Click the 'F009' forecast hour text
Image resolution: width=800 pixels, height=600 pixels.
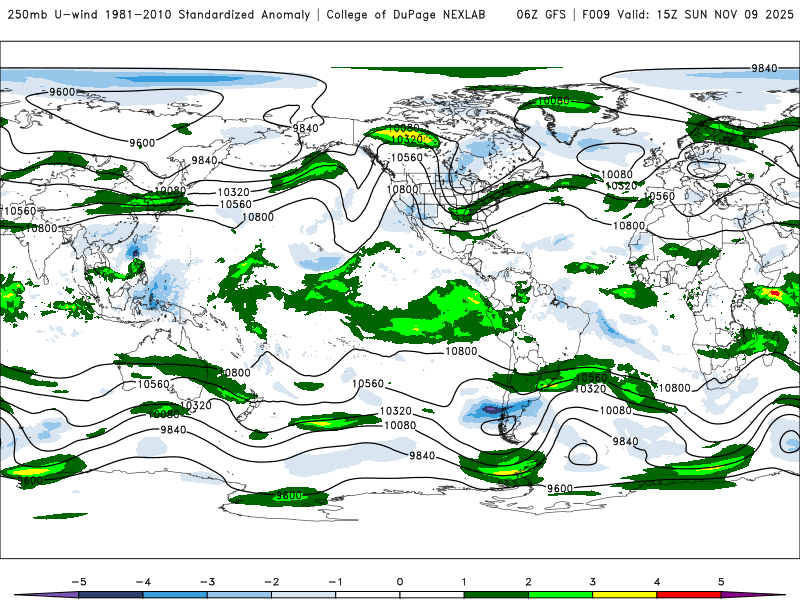(596, 14)
